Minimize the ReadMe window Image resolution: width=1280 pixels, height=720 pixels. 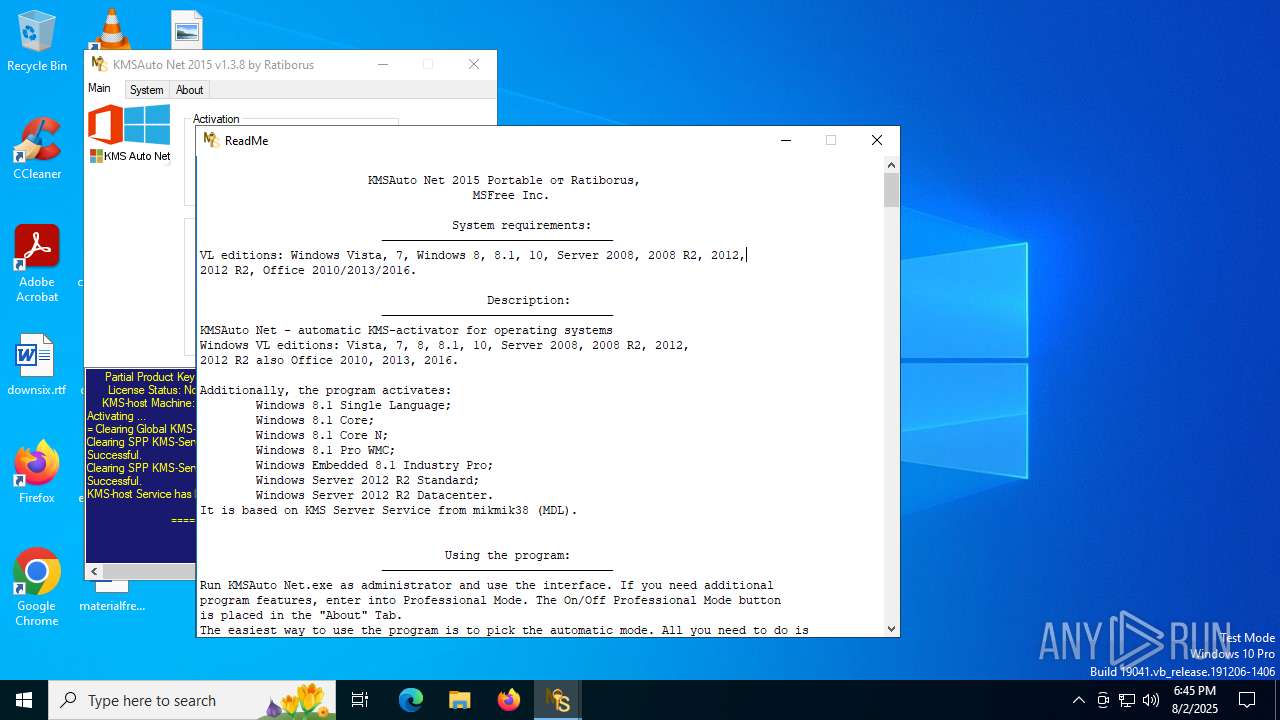[786, 140]
